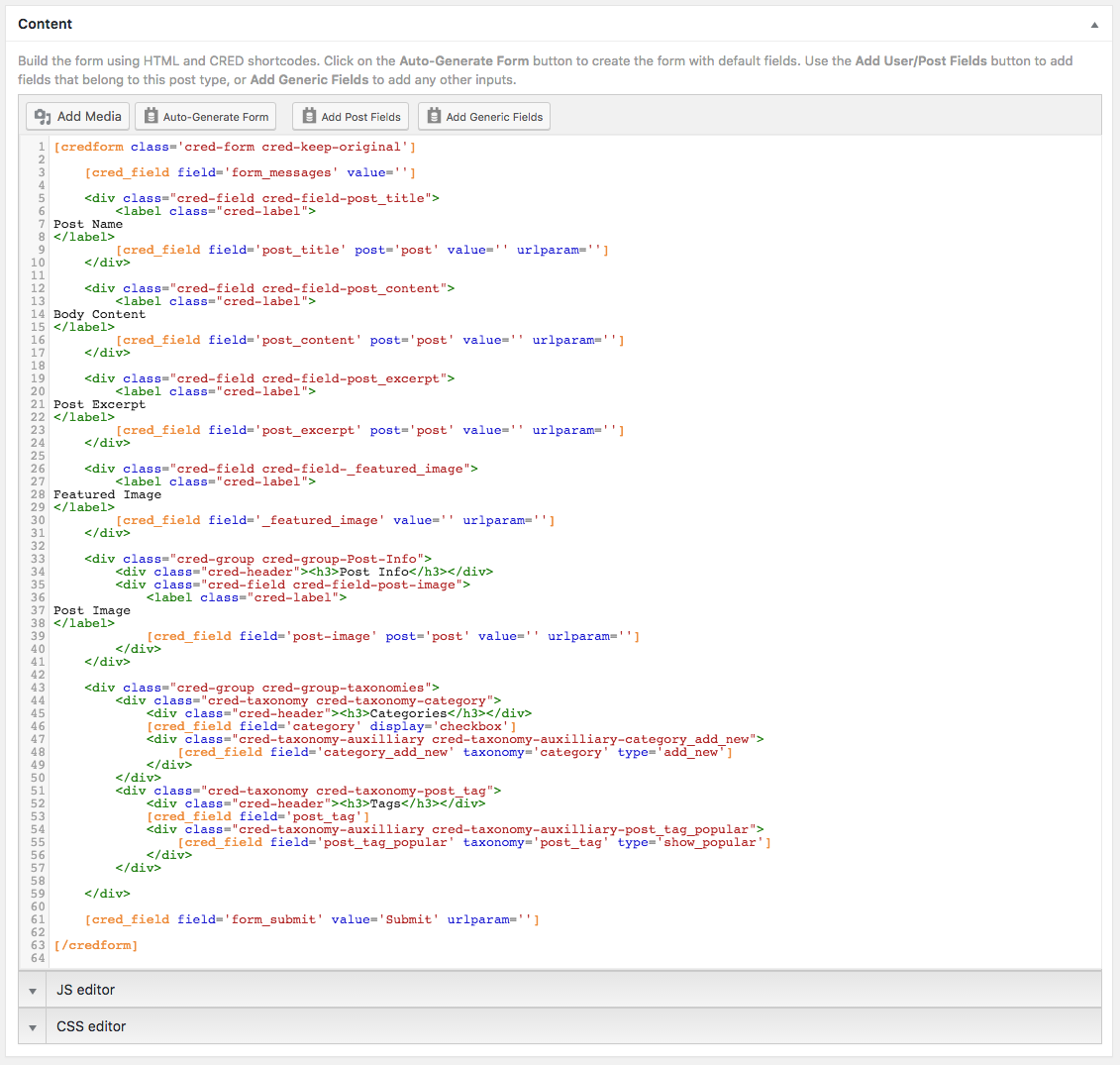Image resolution: width=1120 pixels, height=1065 pixels.
Task: Click the 'Post Image' label text
Action: coord(91,609)
